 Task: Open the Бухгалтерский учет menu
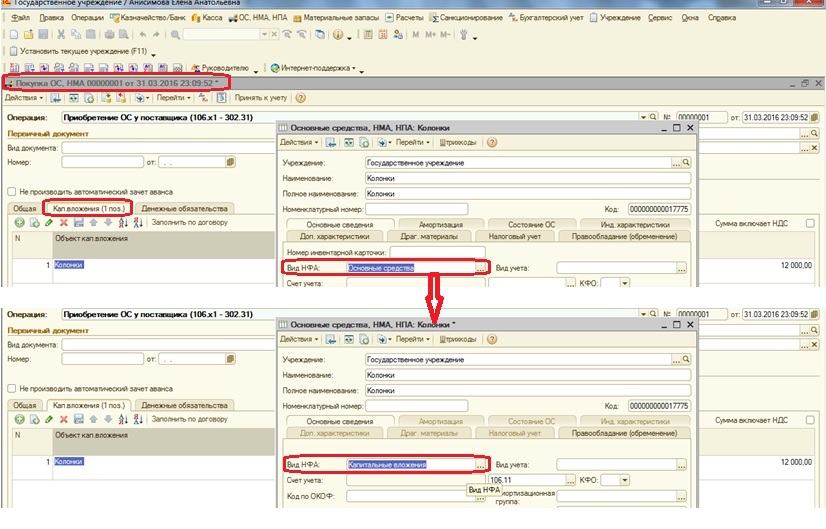coord(546,18)
